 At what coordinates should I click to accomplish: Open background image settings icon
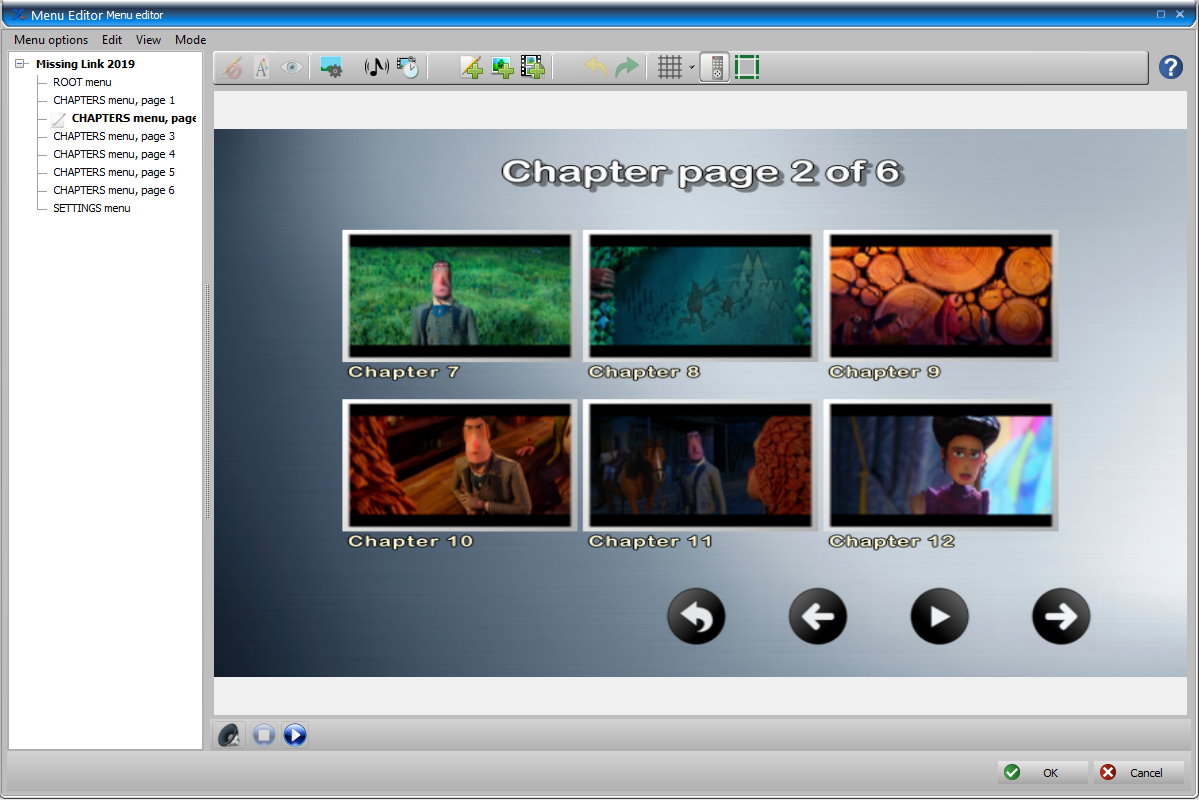pyautogui.click(x=331, y=67)
